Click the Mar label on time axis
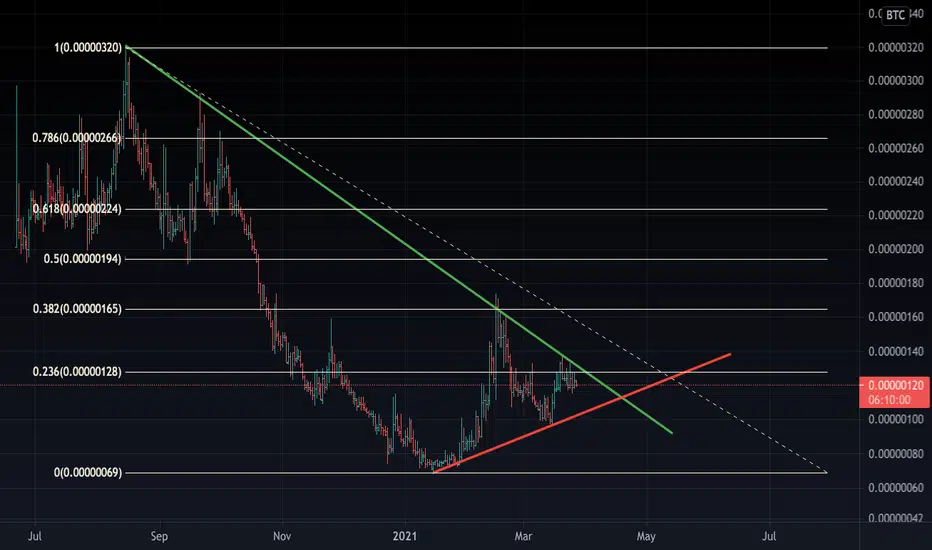The width and height of the screenshot is (932, 550). click(523, 536)
